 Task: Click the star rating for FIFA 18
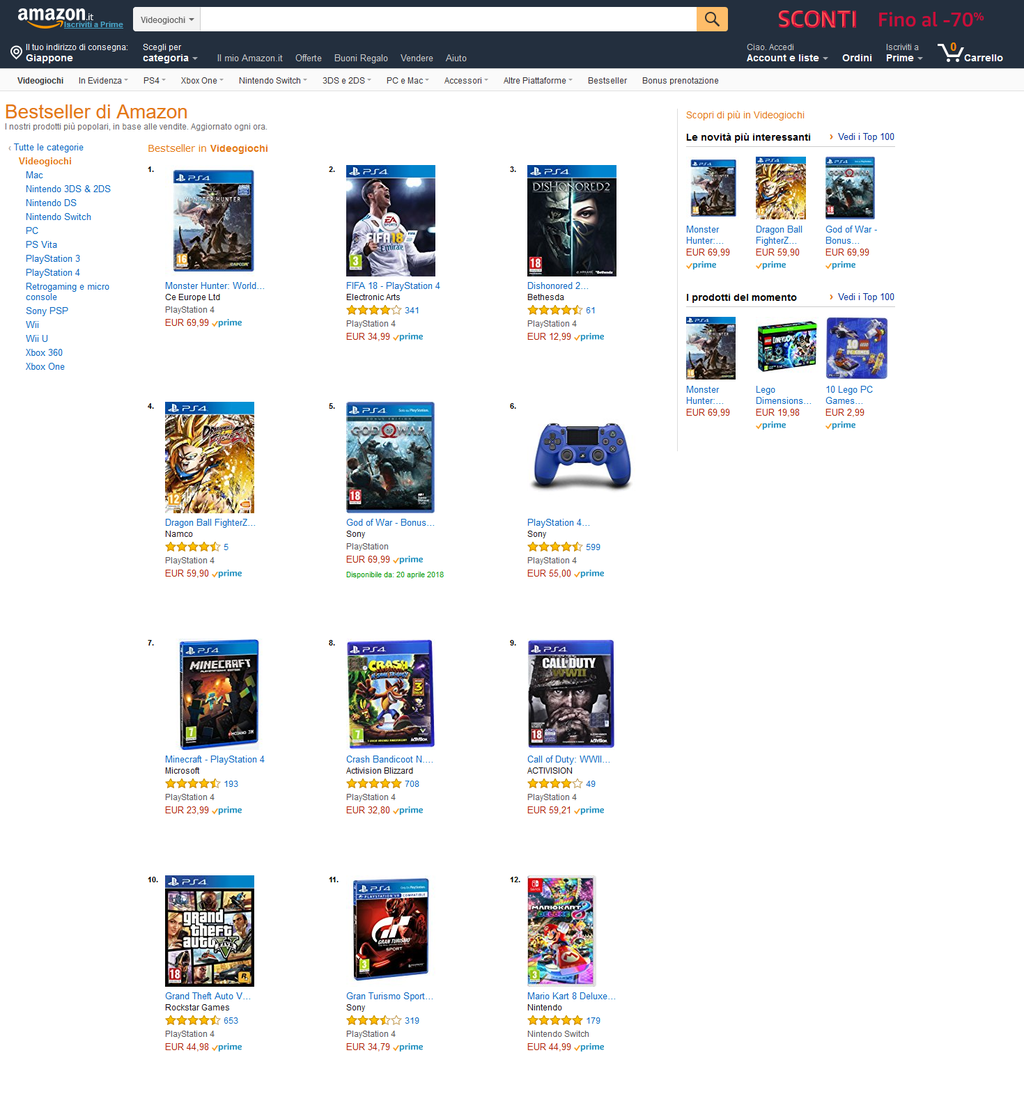click(x=374, y=310)
